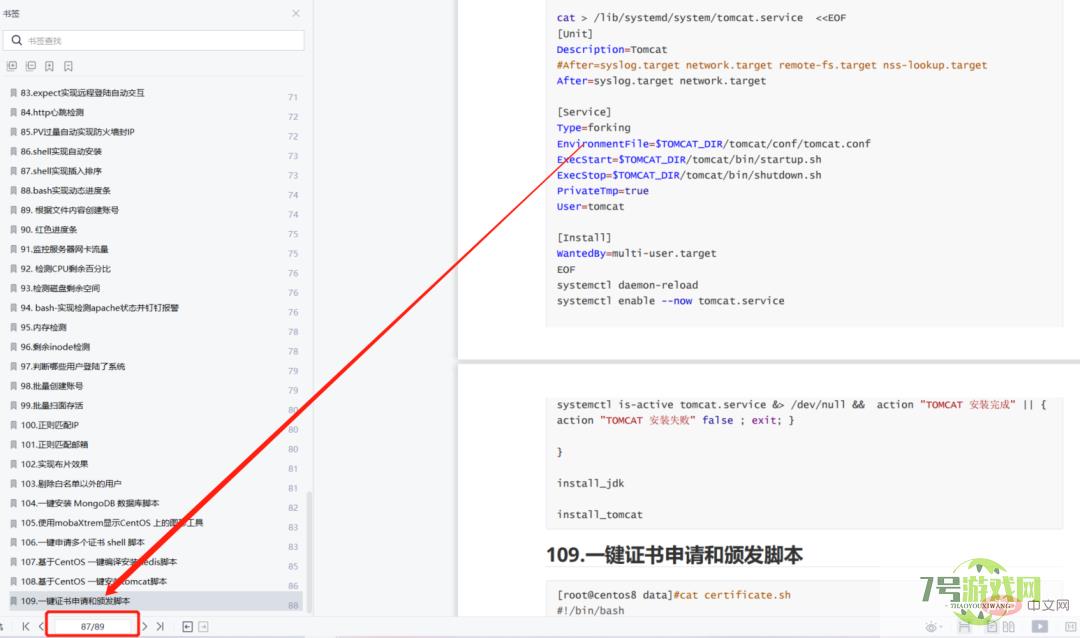Image resolution: width=1080 pixels, height=638 pixels.
Task: Open bookmark 95.内存检测
Action: [43, 327]
